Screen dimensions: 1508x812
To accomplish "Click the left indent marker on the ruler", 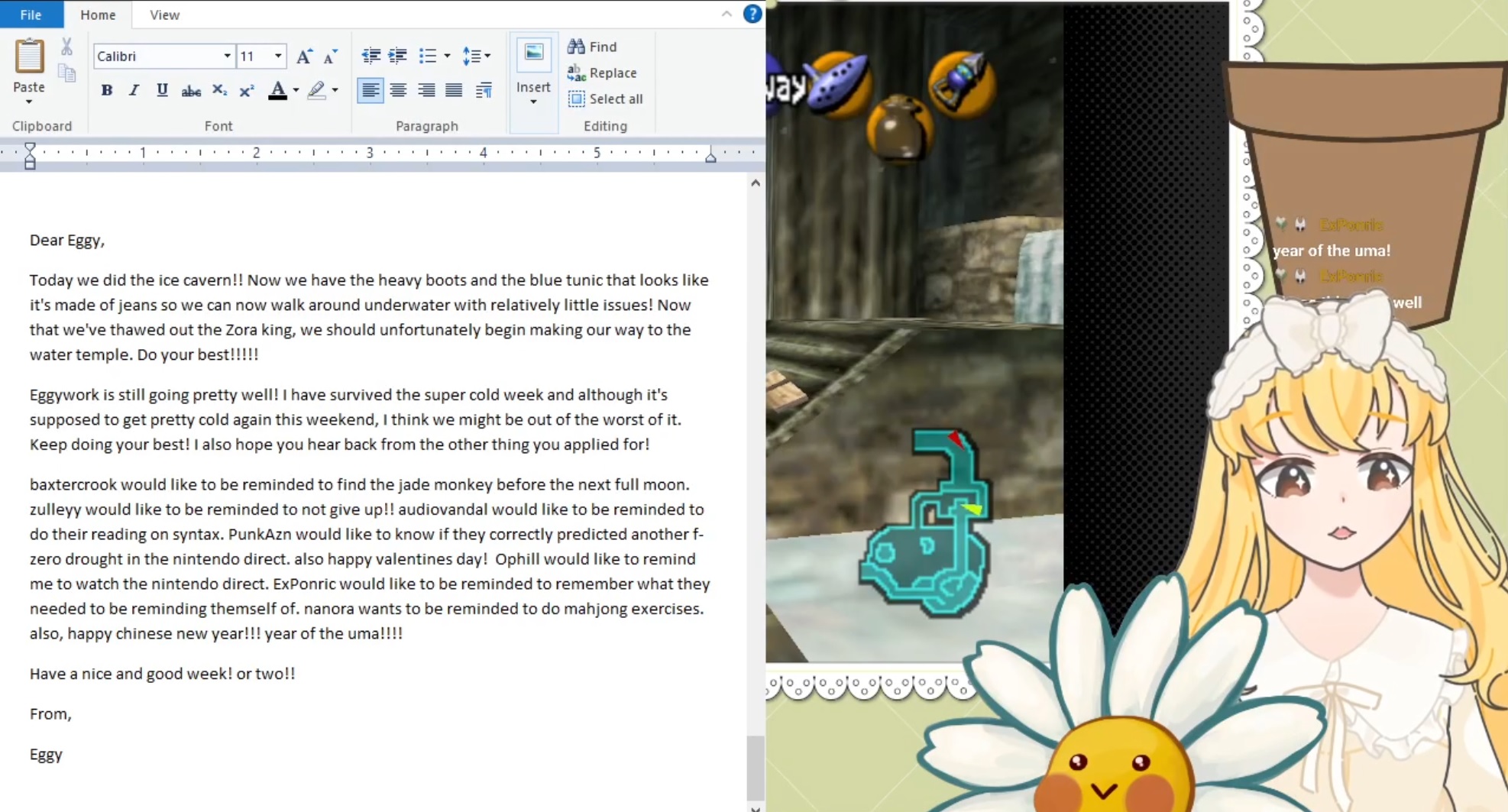I will click(x=30, y=155).
